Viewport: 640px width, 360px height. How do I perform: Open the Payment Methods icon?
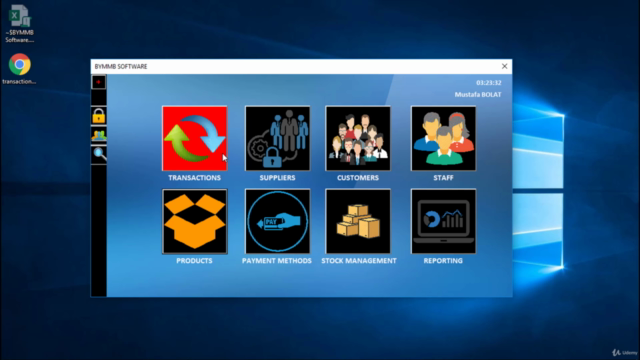pos(278,221)
